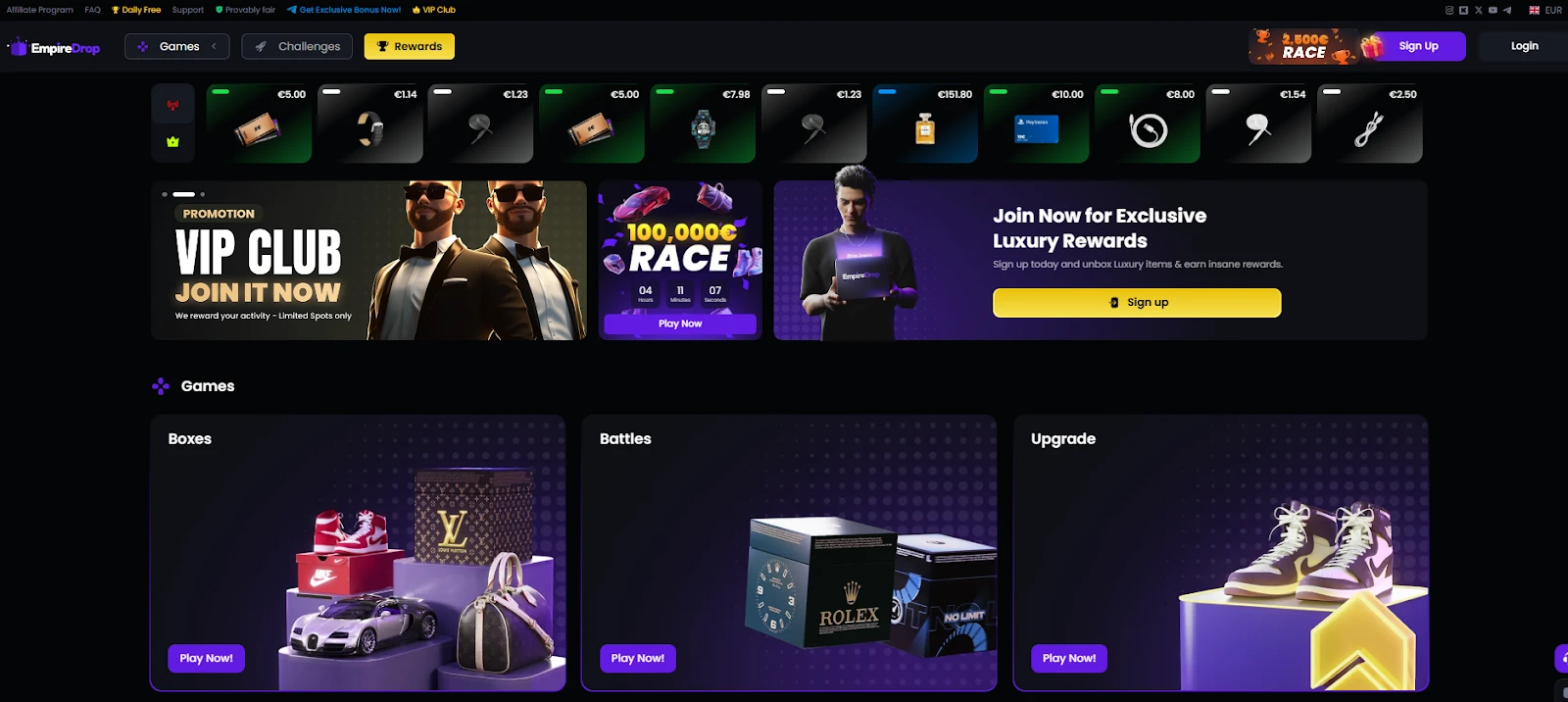Open the Telegram icon near EUR
This screenshot has height=702, width=1568.
1507,10
